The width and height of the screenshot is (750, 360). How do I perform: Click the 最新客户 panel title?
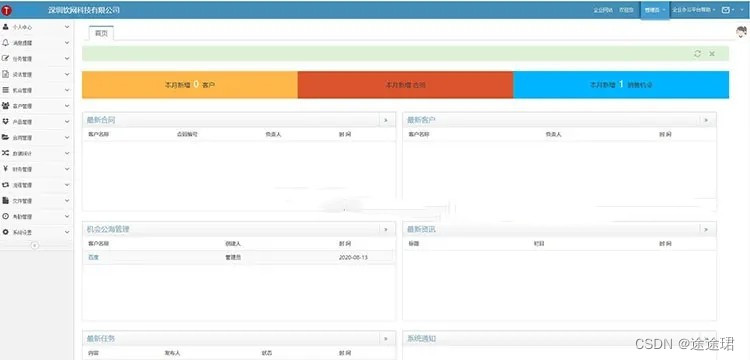(421, 120)
